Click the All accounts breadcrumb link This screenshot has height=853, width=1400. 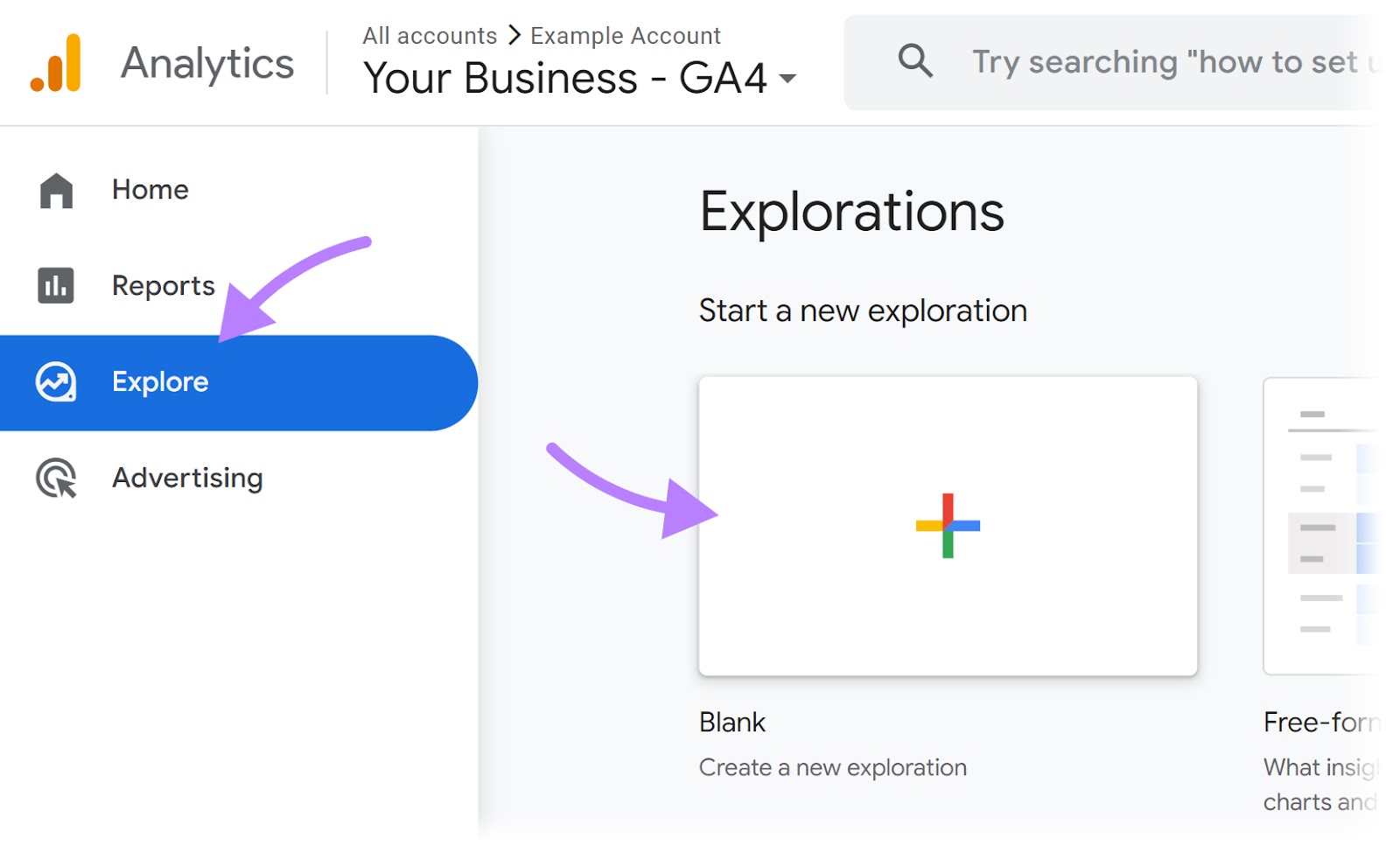430,35
